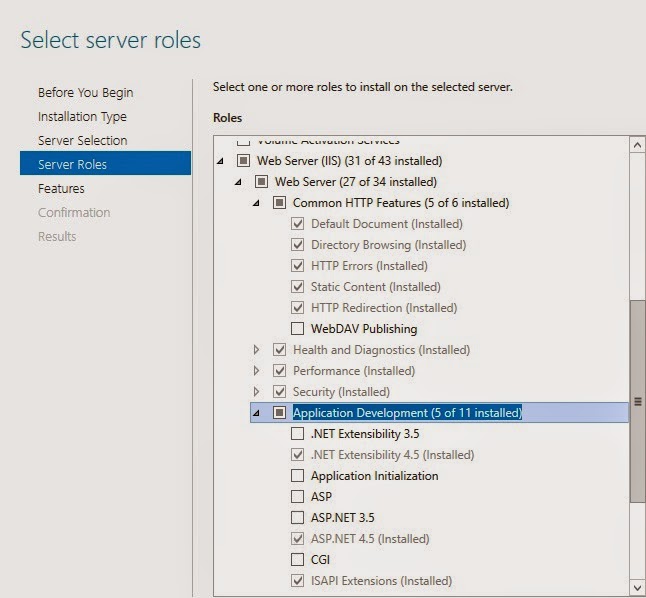Toggle the HTTP Redirection checkbox

point(297,308)
